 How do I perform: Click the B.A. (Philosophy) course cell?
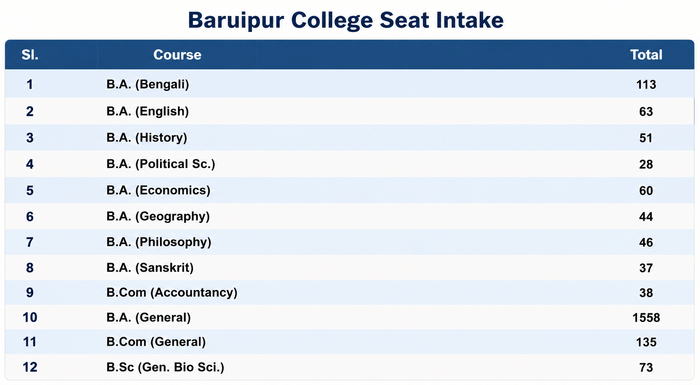[x=159, y=242]
